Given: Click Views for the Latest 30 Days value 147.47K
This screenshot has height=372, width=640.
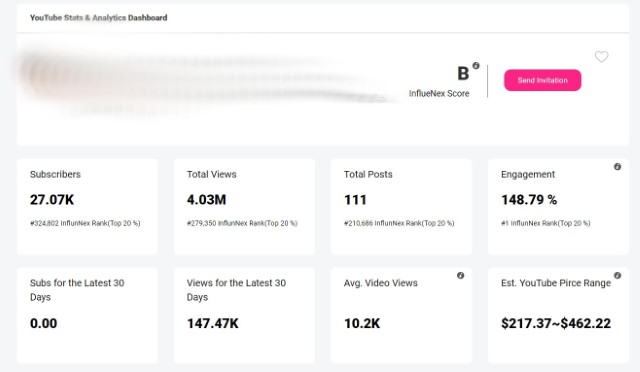Looking at the screenshot, I should click(x=213, y=323).
